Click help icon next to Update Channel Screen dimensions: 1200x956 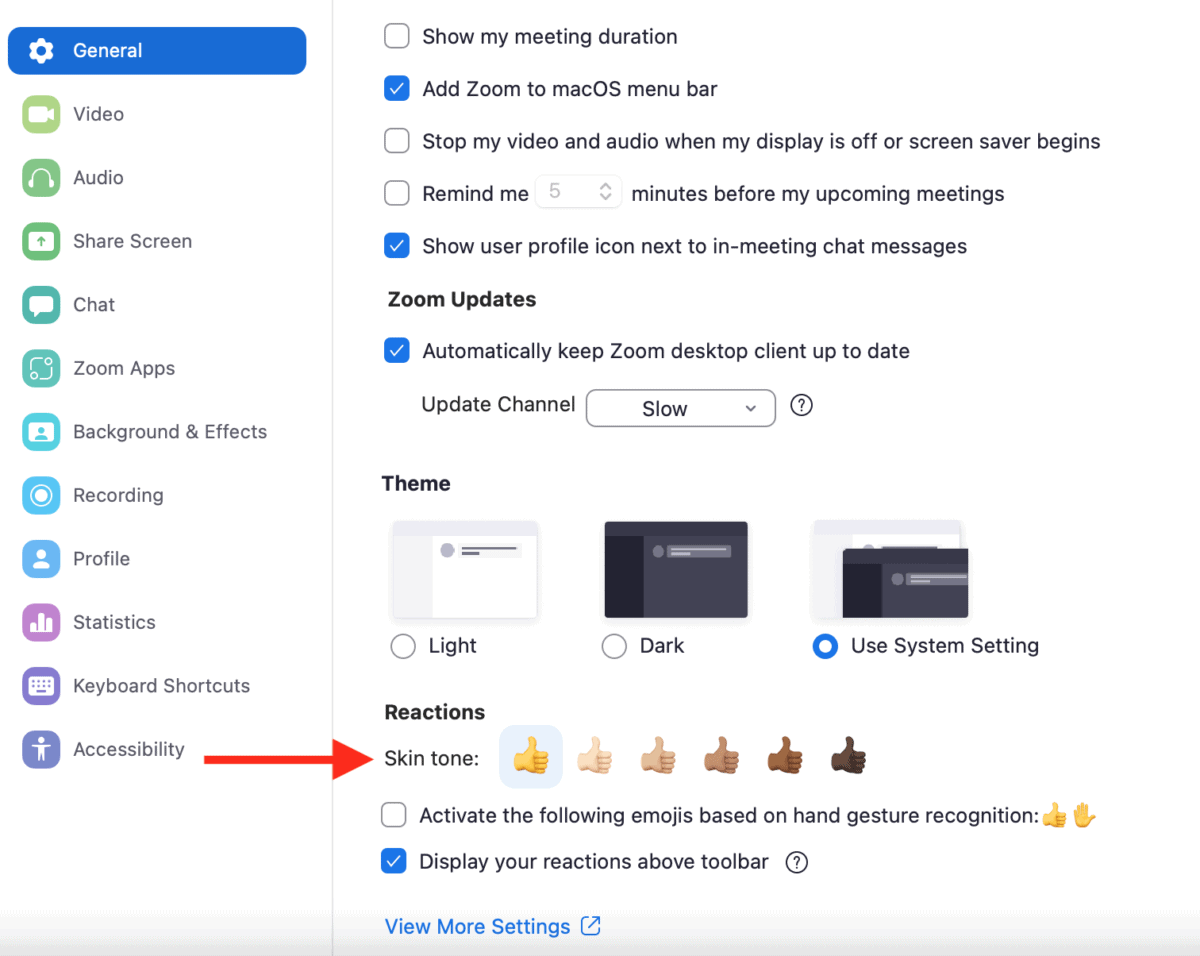tap(801, 406)
